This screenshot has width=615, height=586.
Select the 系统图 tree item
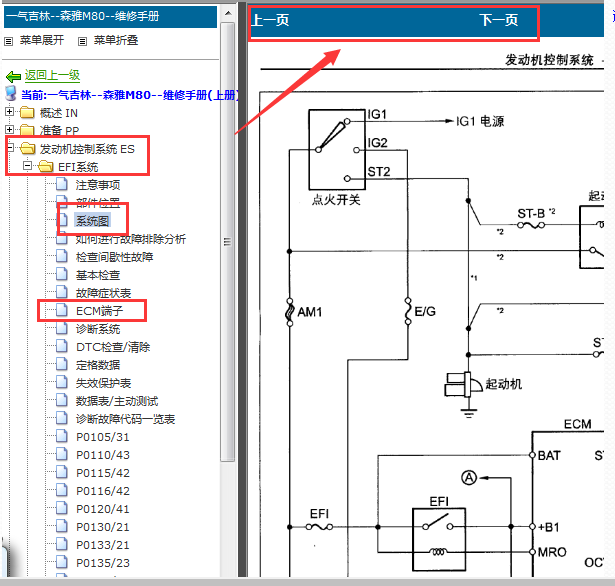(92, 220)
